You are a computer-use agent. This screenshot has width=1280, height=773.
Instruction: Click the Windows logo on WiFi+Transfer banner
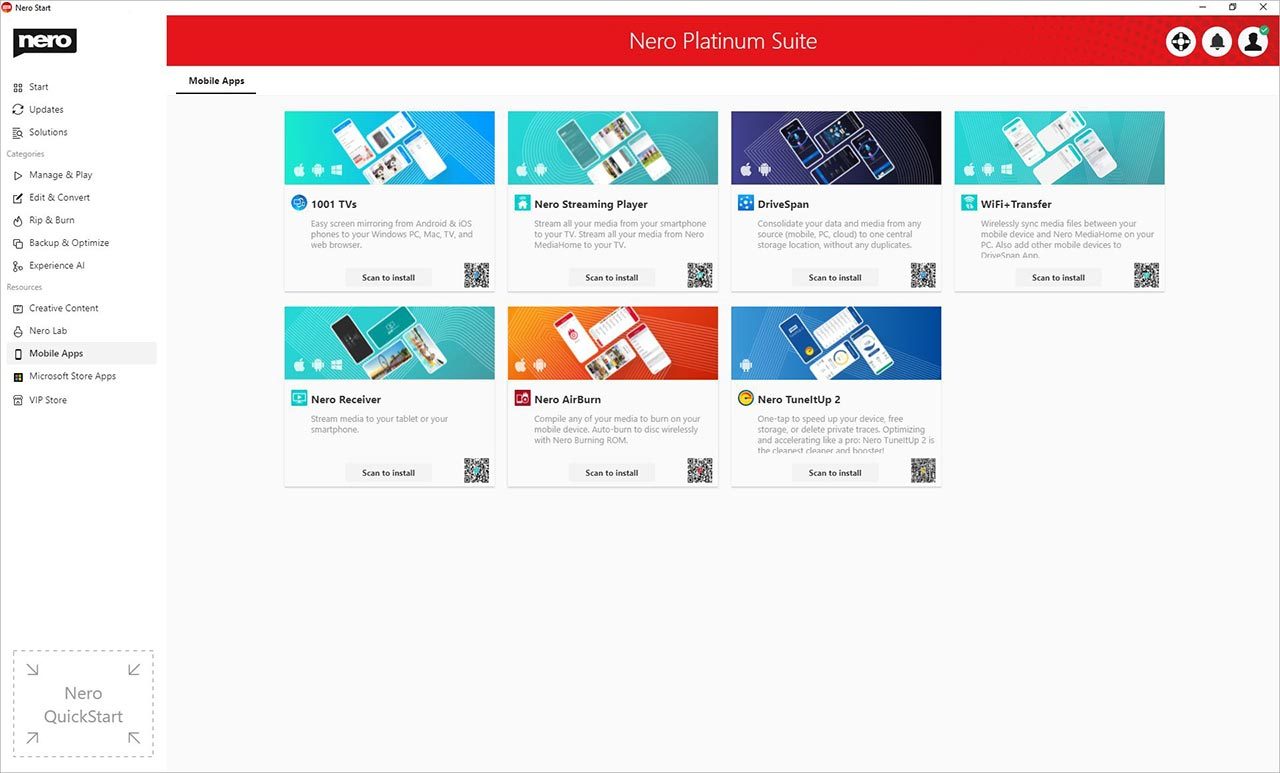click(1006, 170)
